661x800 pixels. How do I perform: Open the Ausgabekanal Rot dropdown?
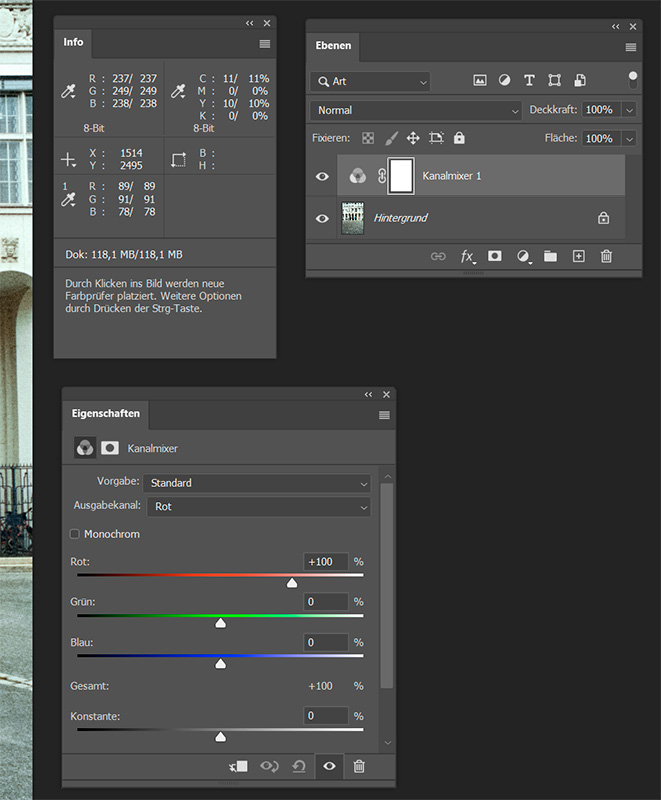point(259,507)
